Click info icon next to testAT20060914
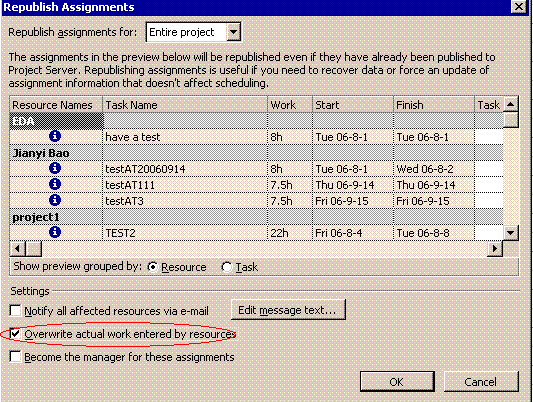Viewport: 533px width, 402px height. click(x=55, y=168)
